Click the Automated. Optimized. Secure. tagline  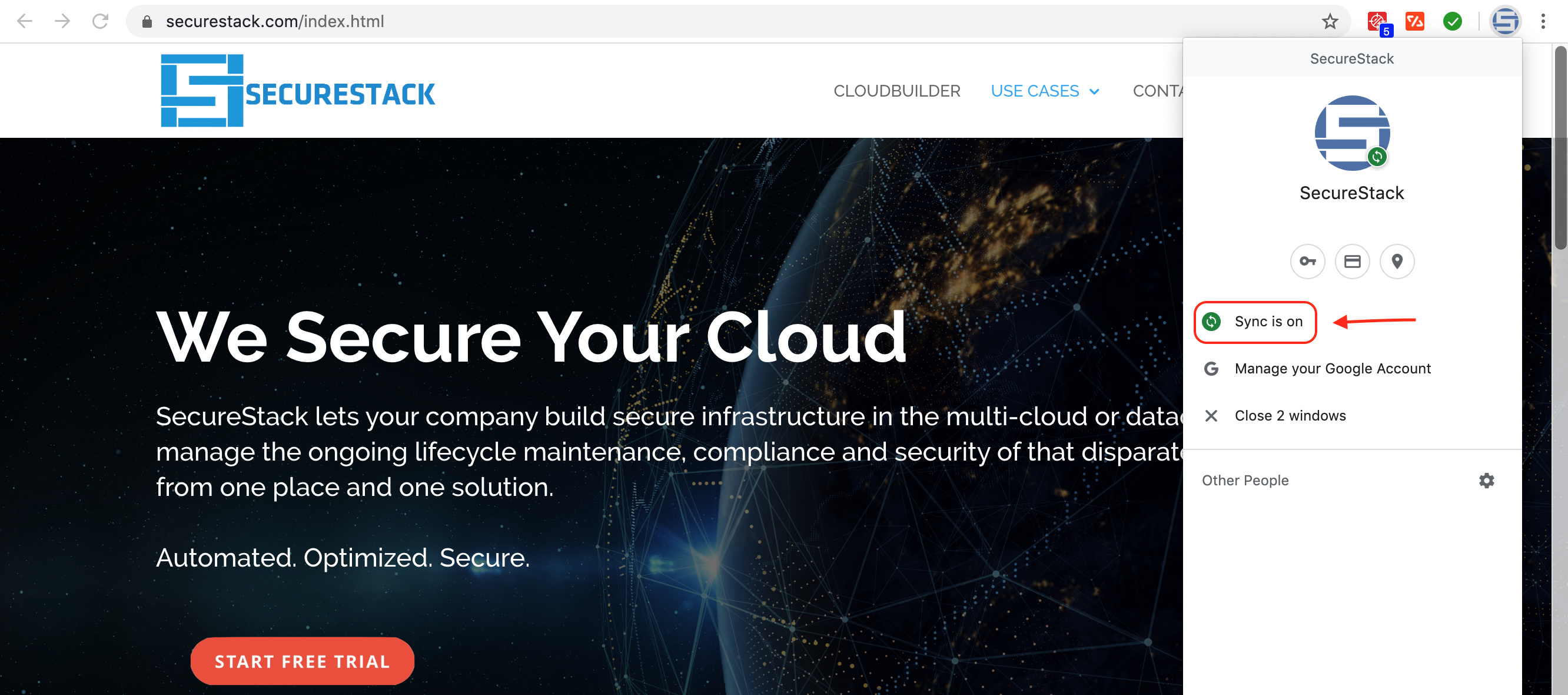point(343,558)
